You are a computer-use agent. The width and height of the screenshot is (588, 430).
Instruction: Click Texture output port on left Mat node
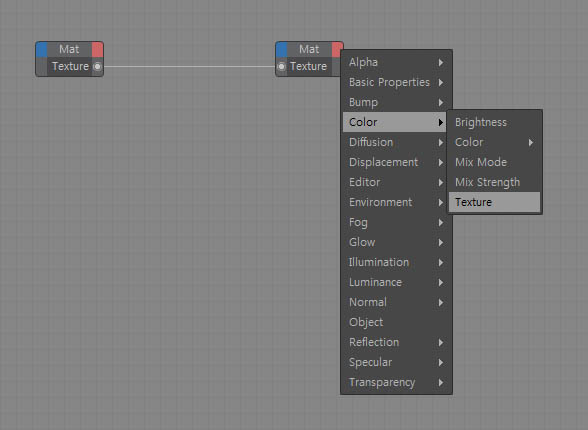pyautogui.click(x=97, y=67)
